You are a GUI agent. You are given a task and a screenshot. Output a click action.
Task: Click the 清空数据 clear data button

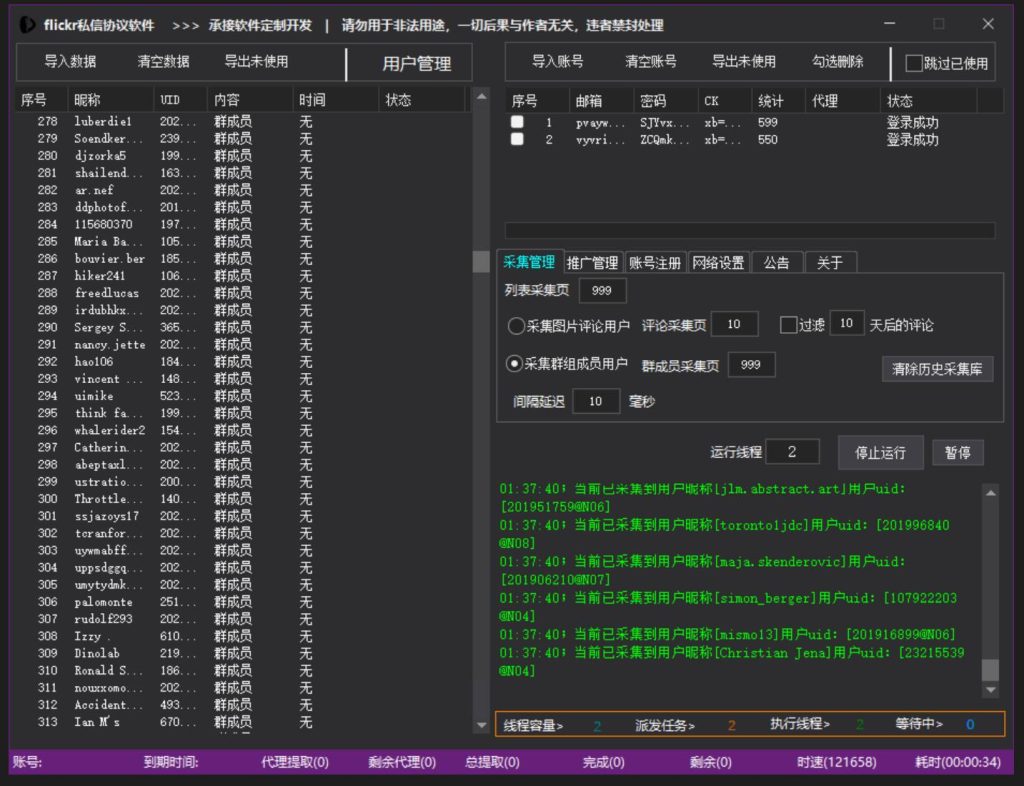coord(162,62)
